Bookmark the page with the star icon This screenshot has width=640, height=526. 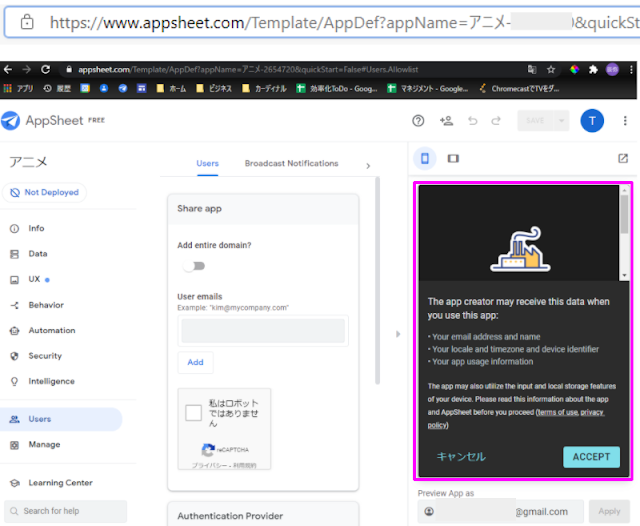[x=551, y=70]
